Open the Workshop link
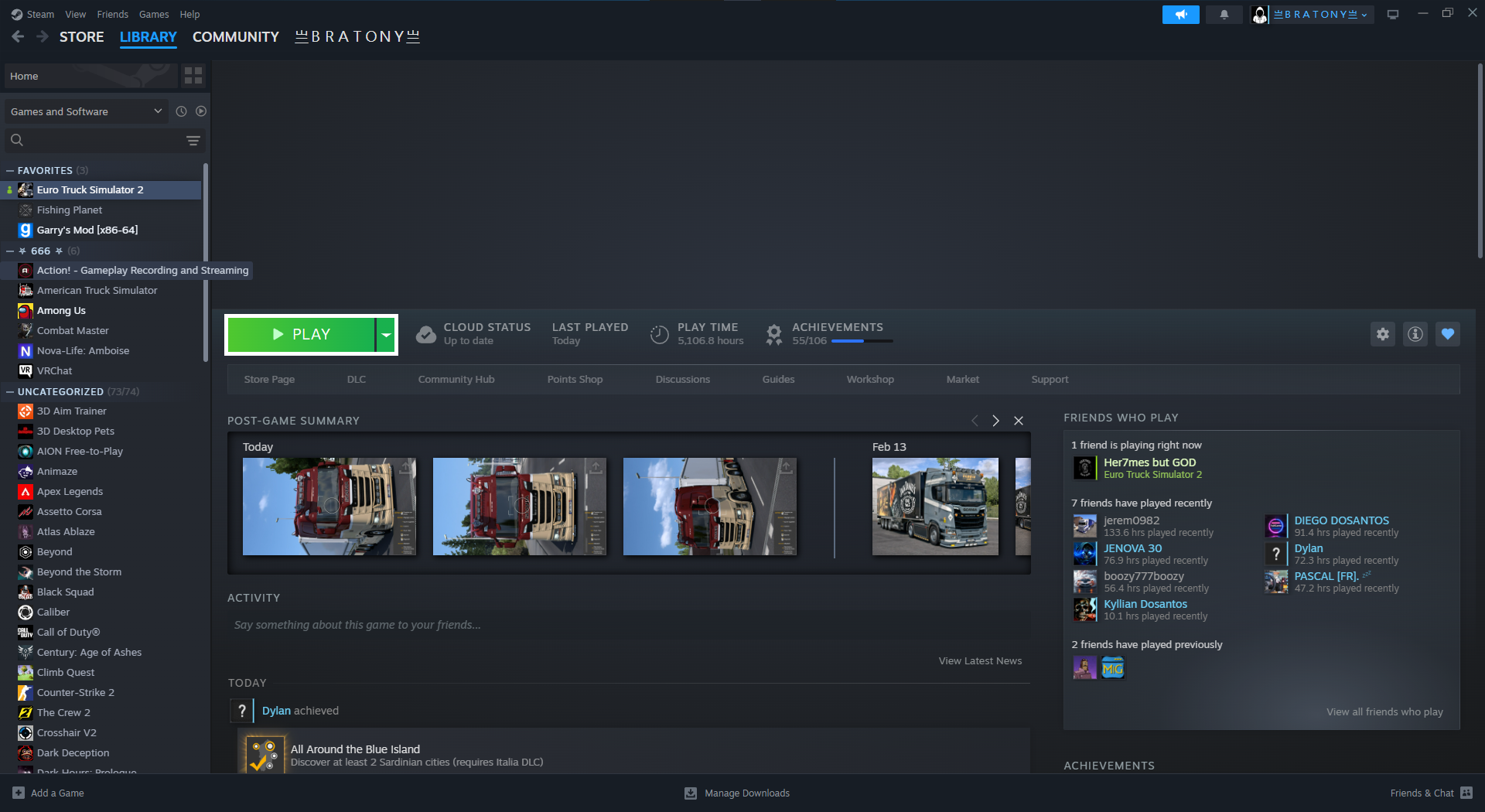 click(x=870, y=379)
